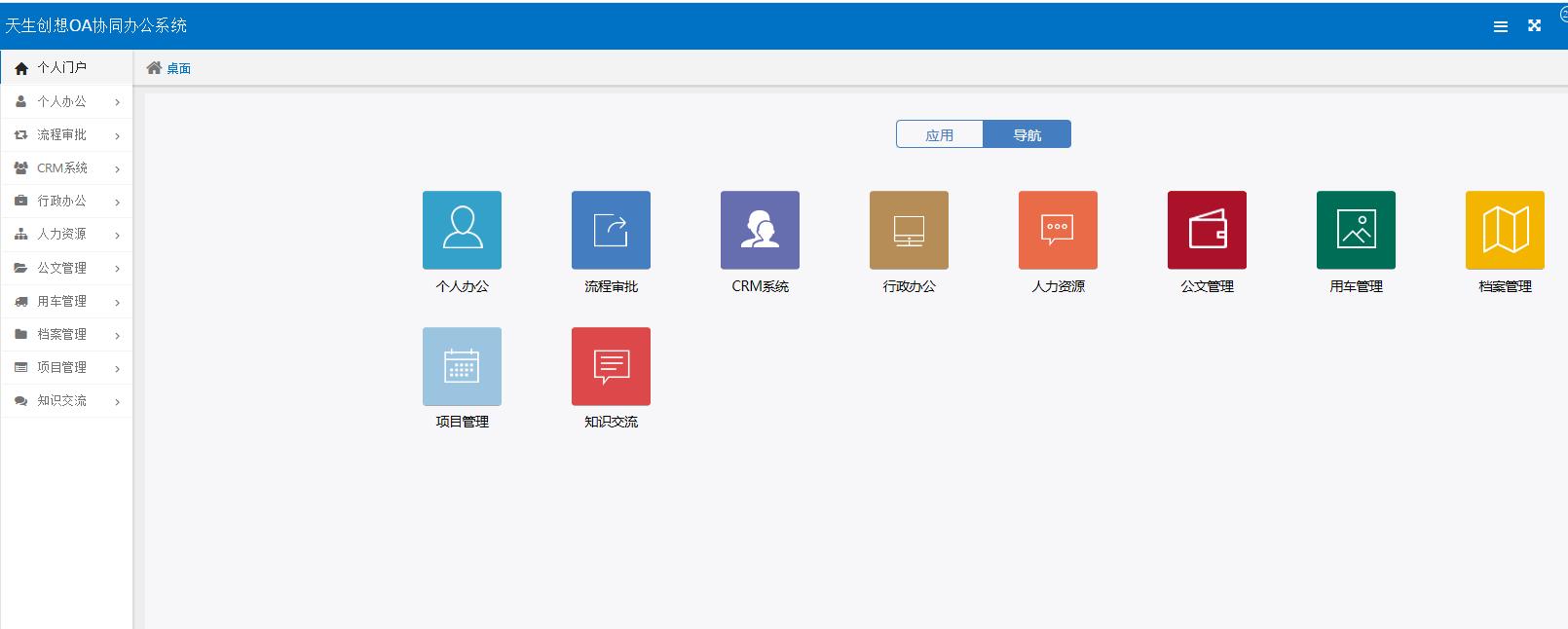Screen dimensions: 1568x629
Task: Click the 个人办公 label under the tile
Action: (x=462, y=286)
